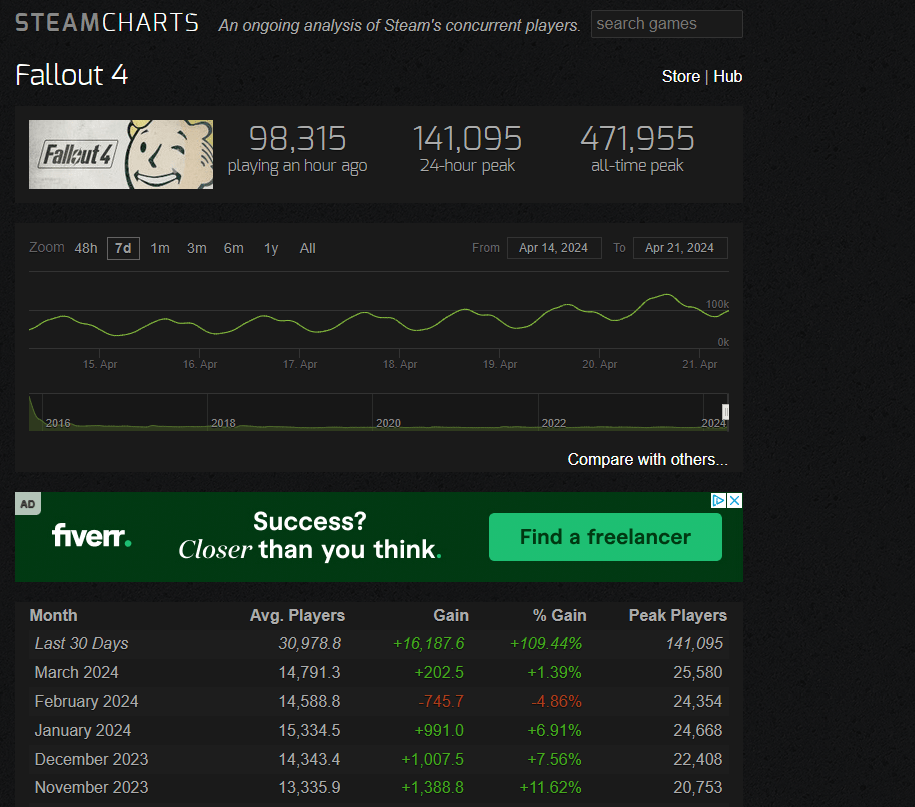Set chart zoom to 6m

pos(233,249)
